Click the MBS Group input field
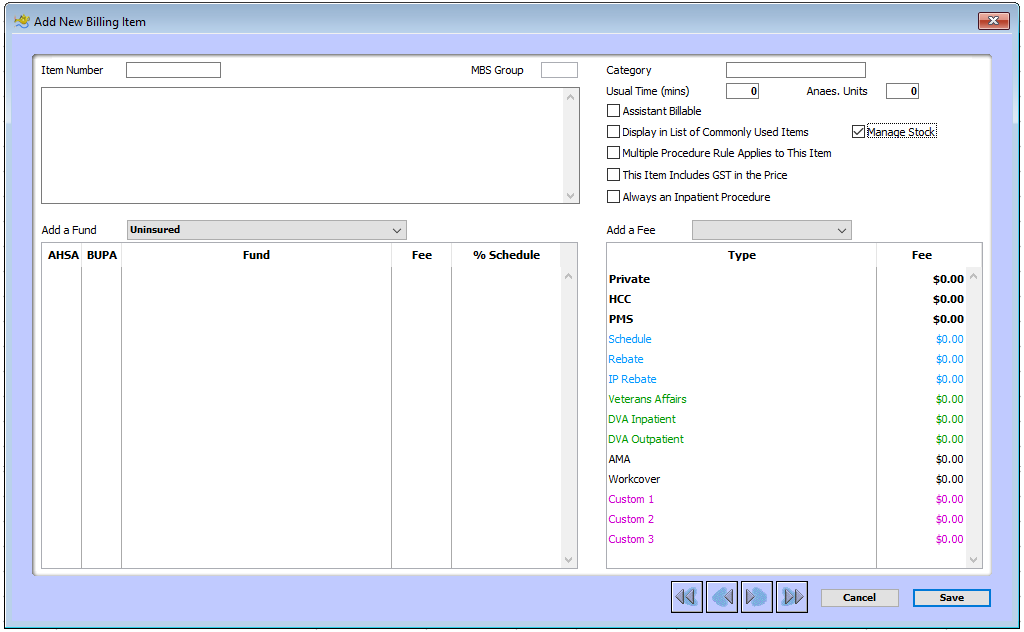 558,69
